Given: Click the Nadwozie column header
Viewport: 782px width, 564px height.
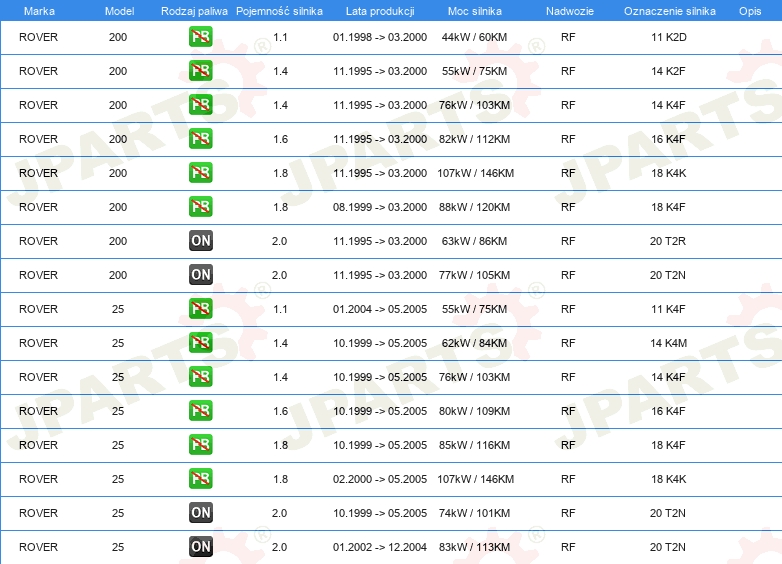Looking at the screenshot, I should pos(570,11).
